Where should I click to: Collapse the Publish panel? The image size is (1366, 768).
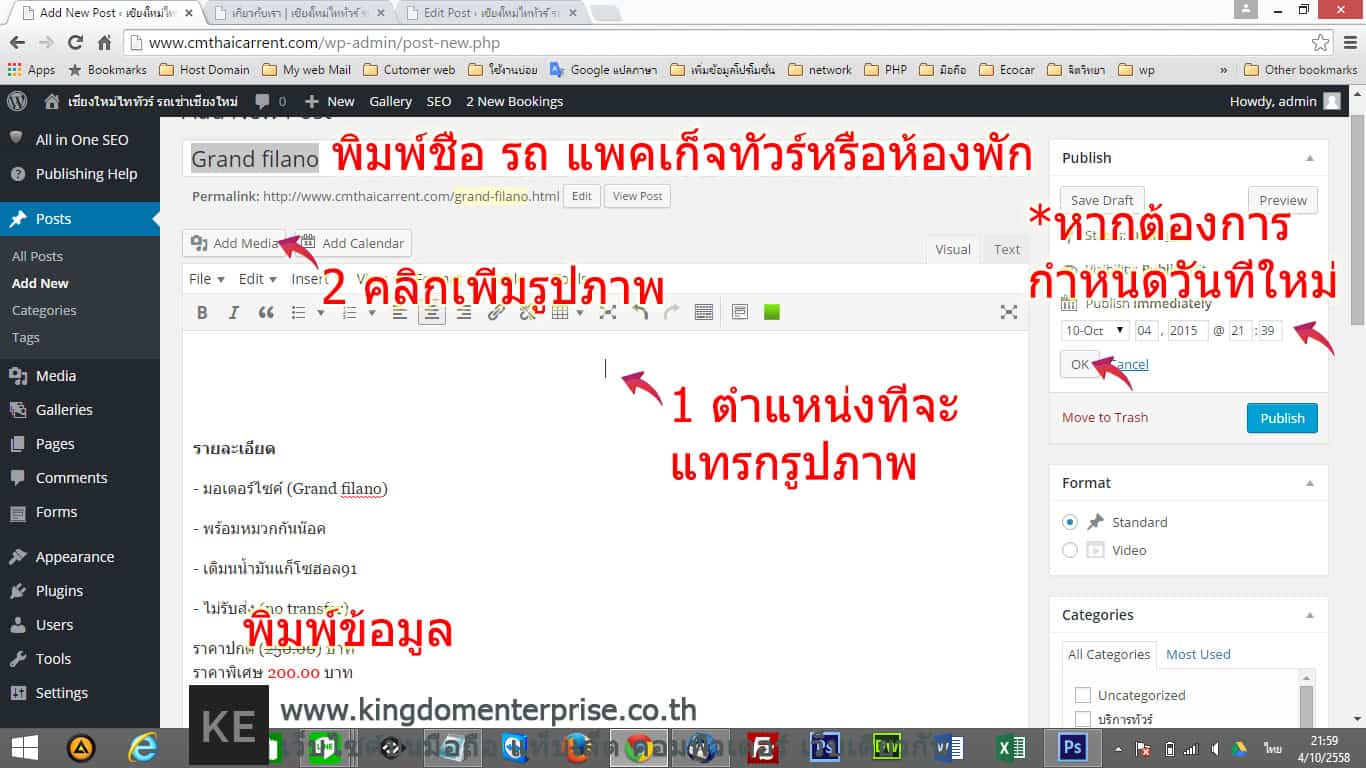tap(1309, 158)
